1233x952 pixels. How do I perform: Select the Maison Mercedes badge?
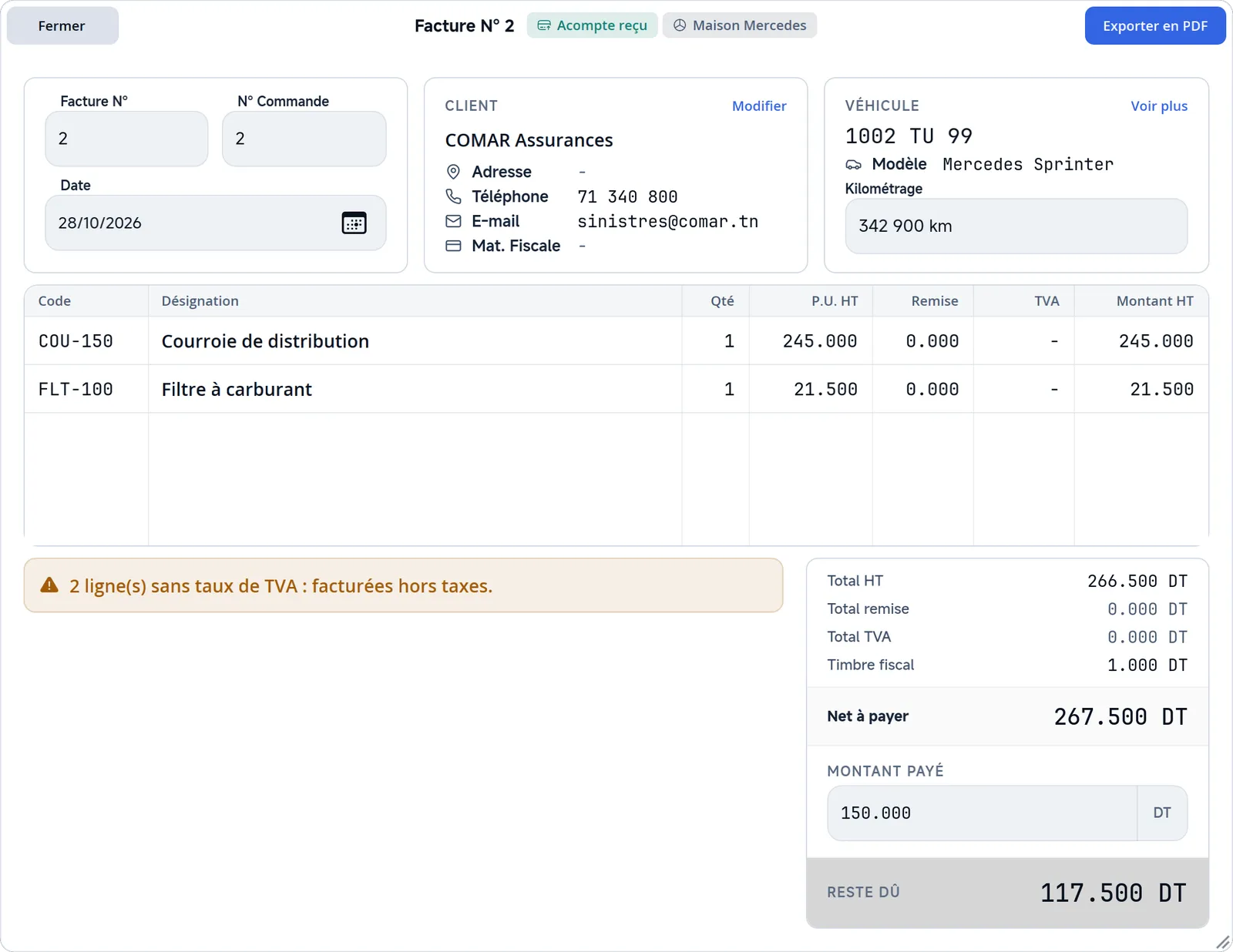pyautogui.click(x=740, y=25)
